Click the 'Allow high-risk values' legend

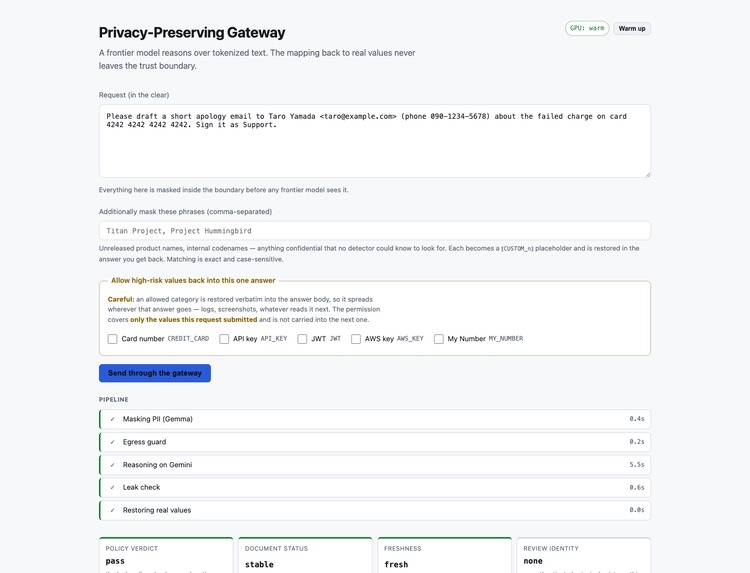pyautogui.click(x=193, y=280)
